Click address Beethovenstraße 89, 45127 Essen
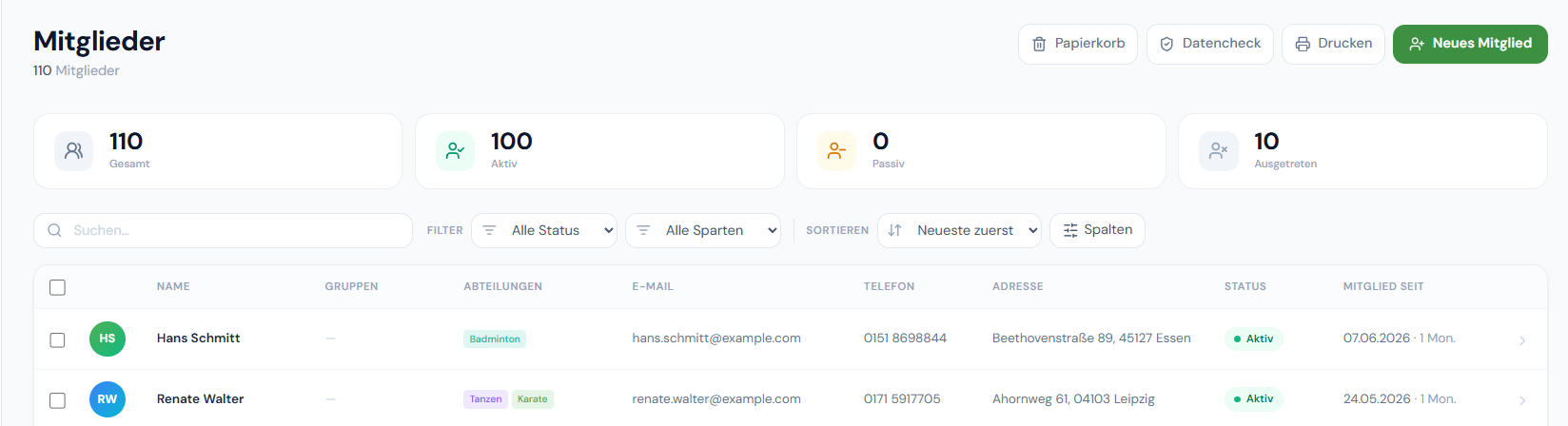Viewport: 1568px width, 426px height. pyautogui.click(x=1091, y=338)
